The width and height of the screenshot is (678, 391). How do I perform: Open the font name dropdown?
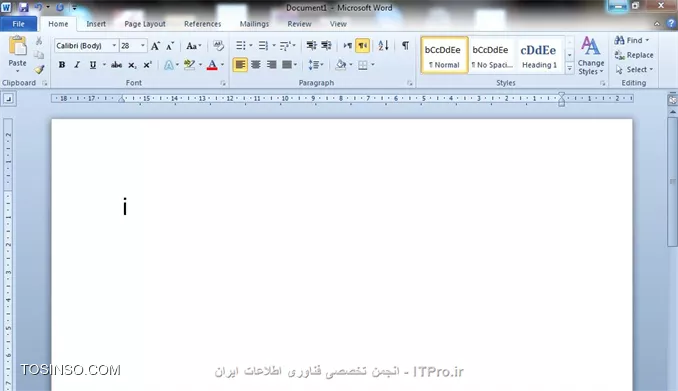(114, 45)
